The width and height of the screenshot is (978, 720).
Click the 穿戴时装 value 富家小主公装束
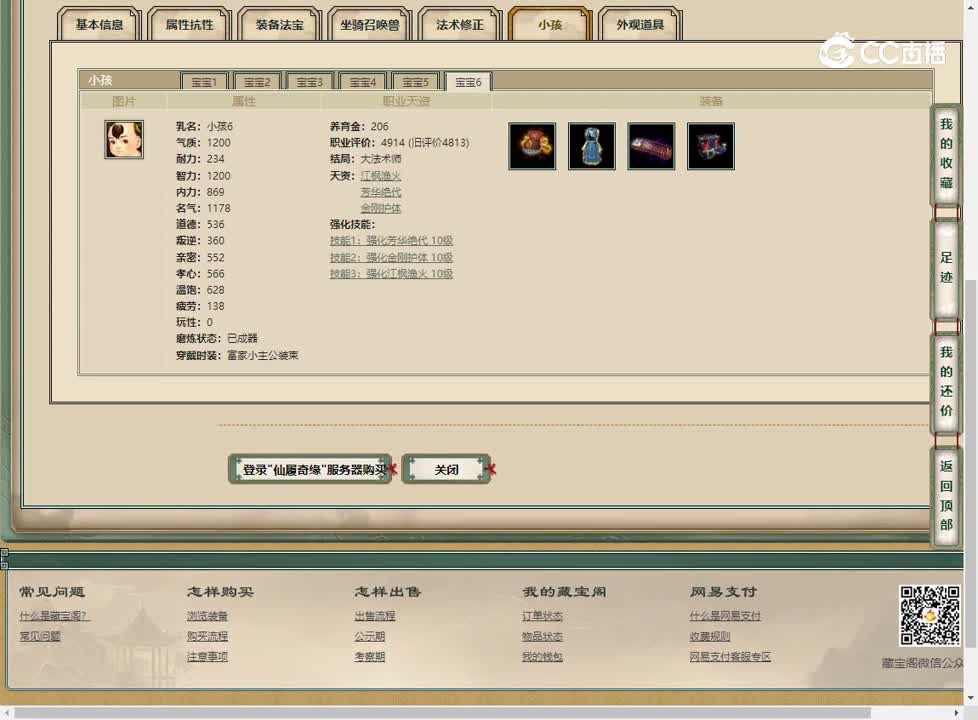click(263, 355)
